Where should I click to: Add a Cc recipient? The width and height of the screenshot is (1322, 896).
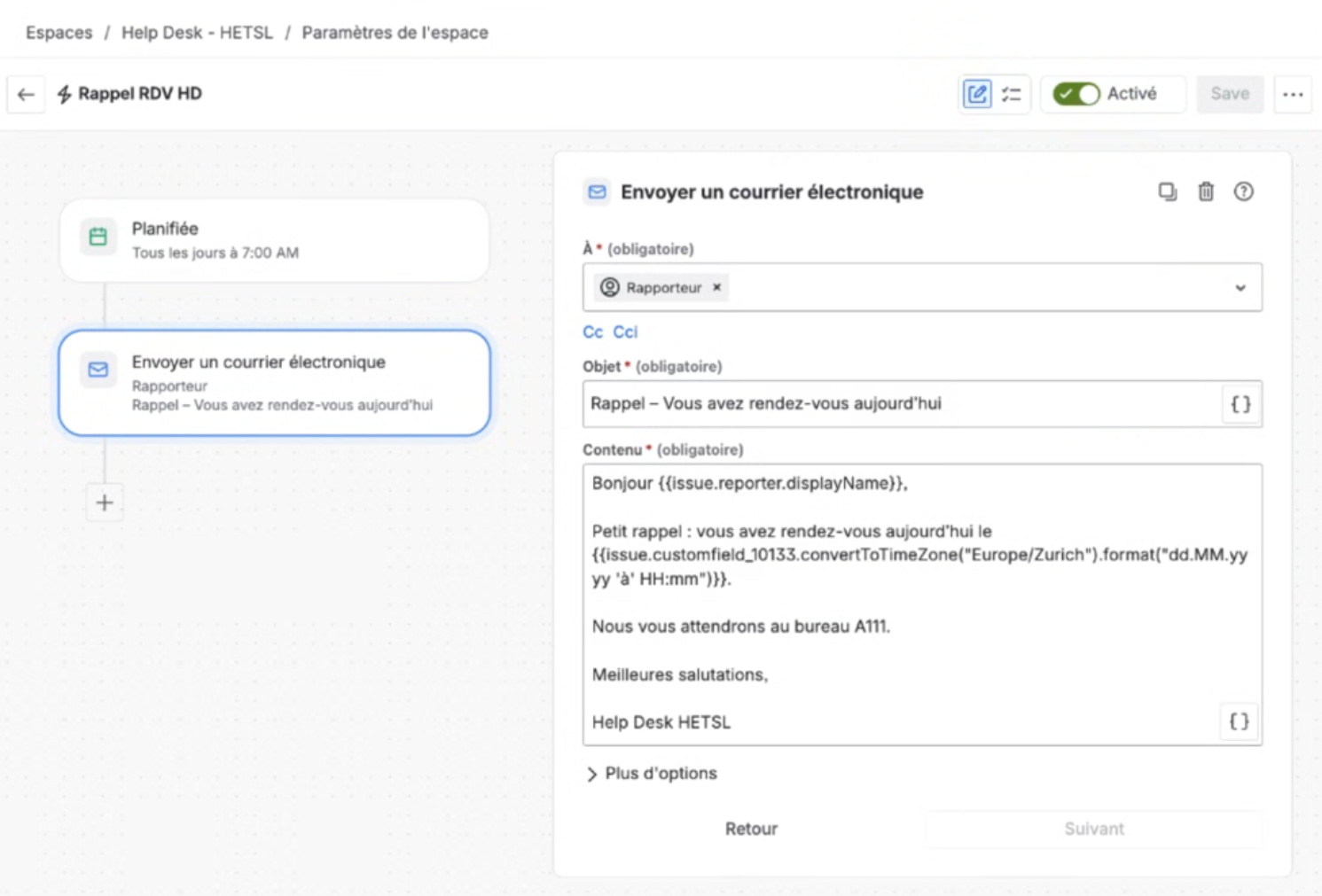pos(592,332)
